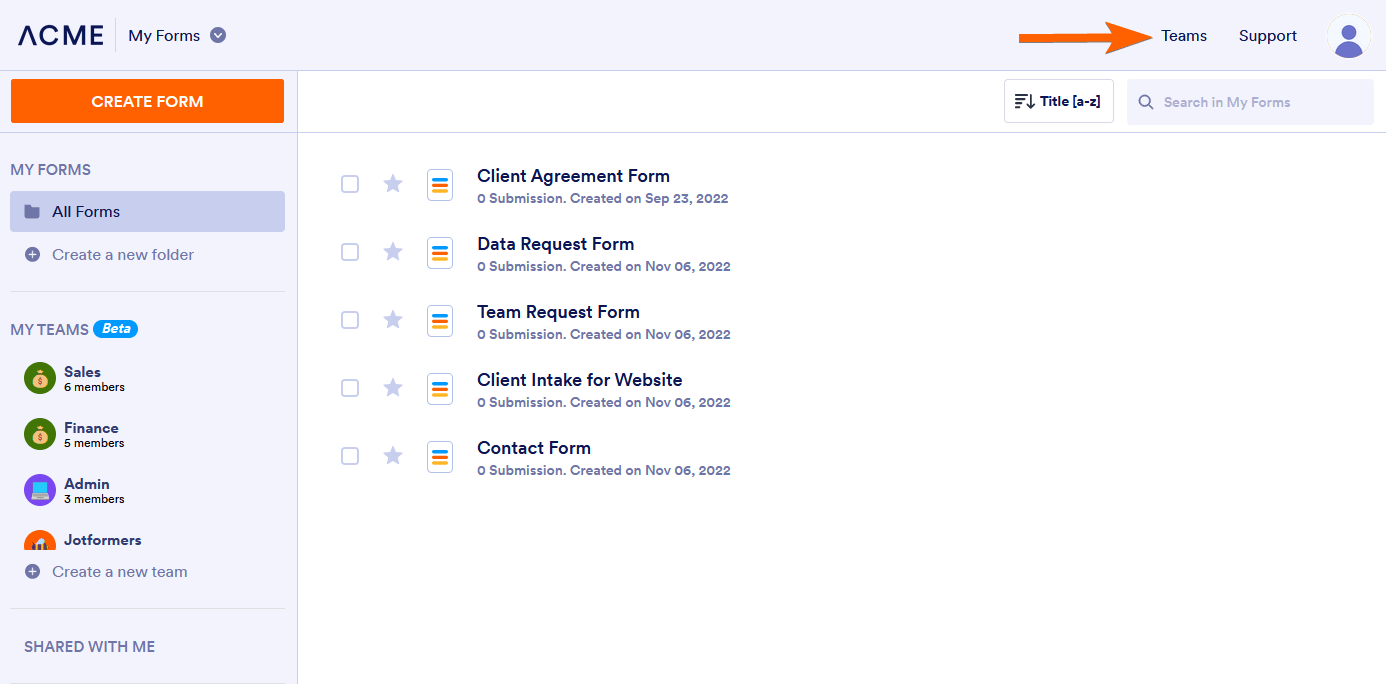Viewport: 1386px width, 684px height.
Task: Click the Sales team avatar icon
Action: pos(40,378)
